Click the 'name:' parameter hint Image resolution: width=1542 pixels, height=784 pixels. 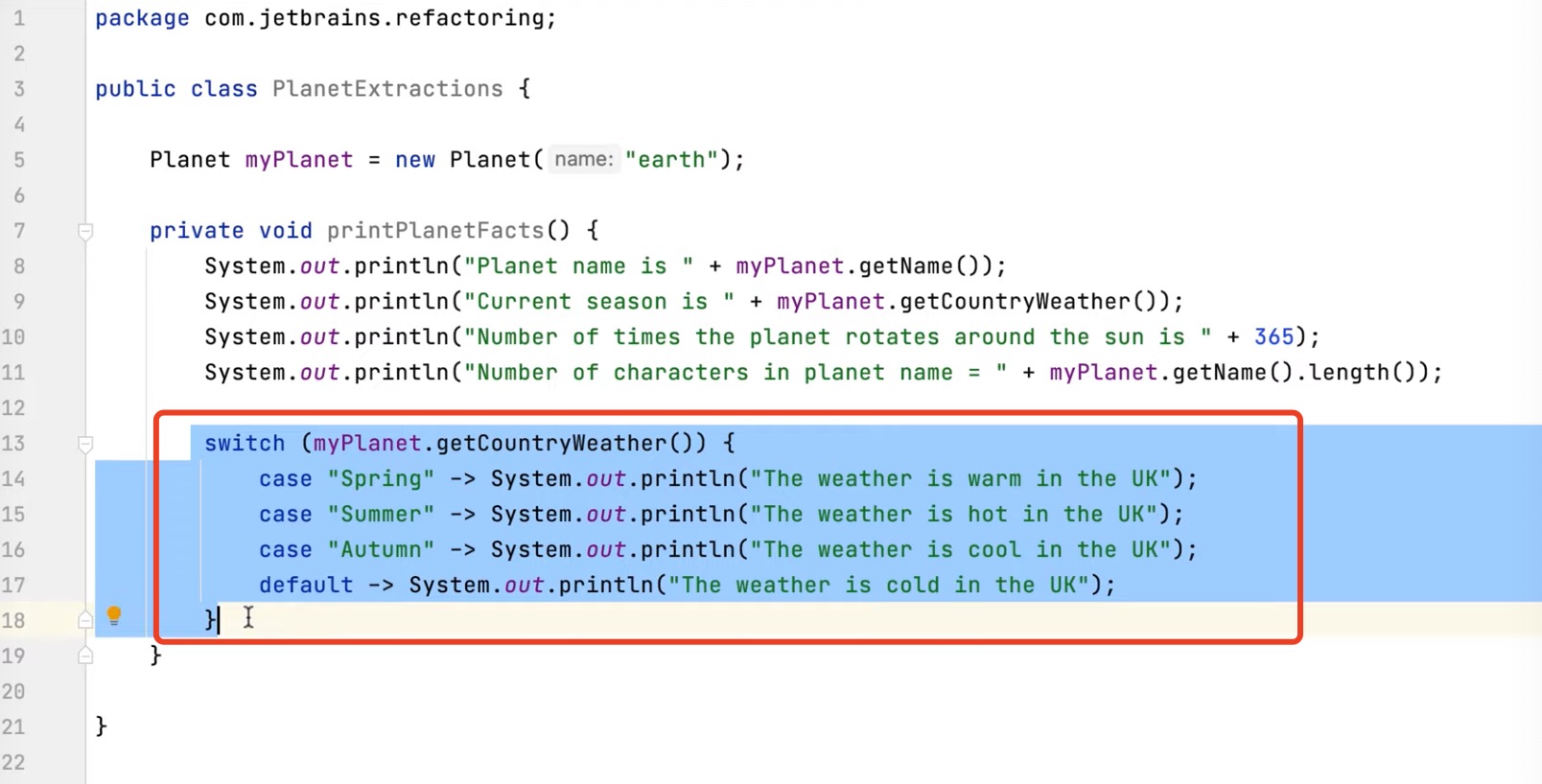(x=583, y=159)
